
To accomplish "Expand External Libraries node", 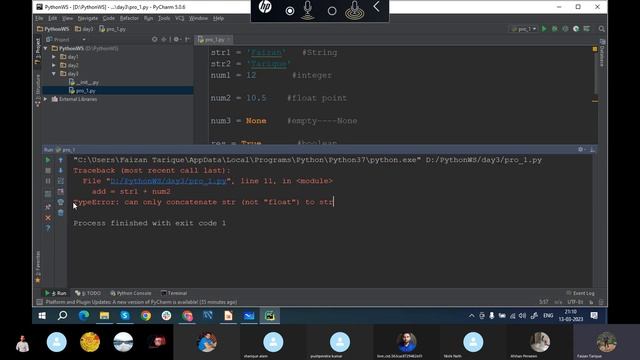I will (46, 99).
